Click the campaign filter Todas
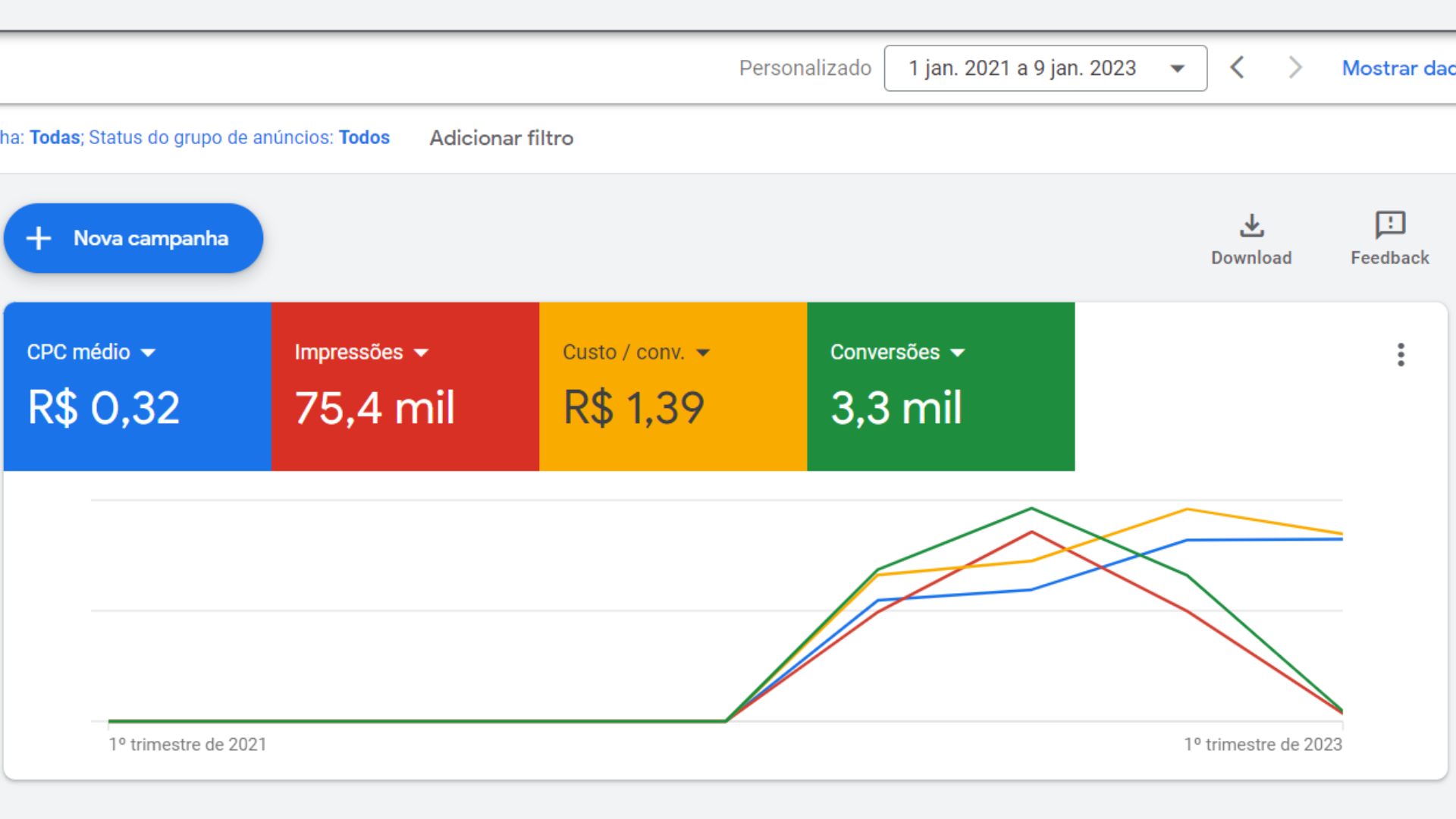The width and height of the screenshot is (1456, 819). pyautogui.click(x=55, y=138)
